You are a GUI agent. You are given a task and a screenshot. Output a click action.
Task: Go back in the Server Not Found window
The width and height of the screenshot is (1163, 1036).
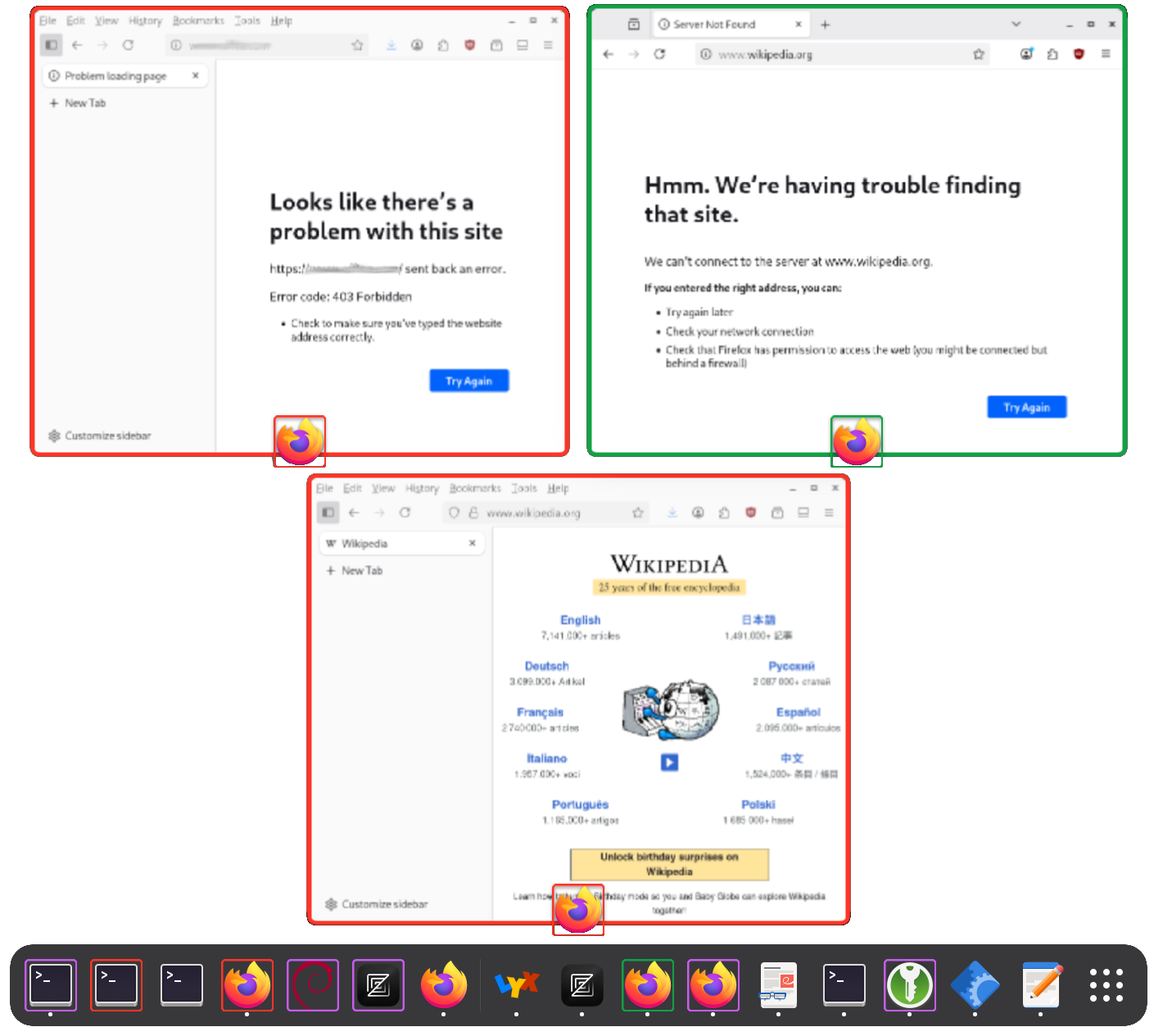[x=608, y=54]
